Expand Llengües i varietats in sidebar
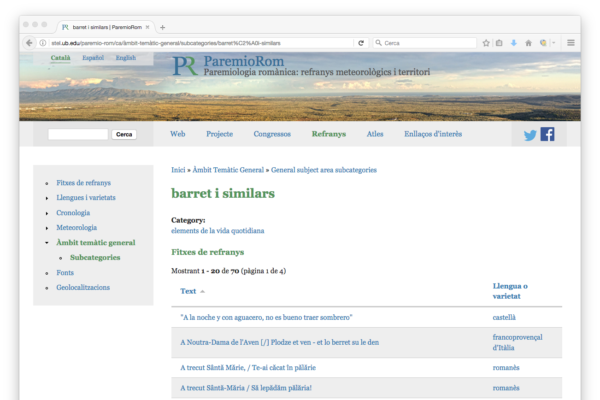The width and height of the screenshot is (600, 400). click(85, 198)
